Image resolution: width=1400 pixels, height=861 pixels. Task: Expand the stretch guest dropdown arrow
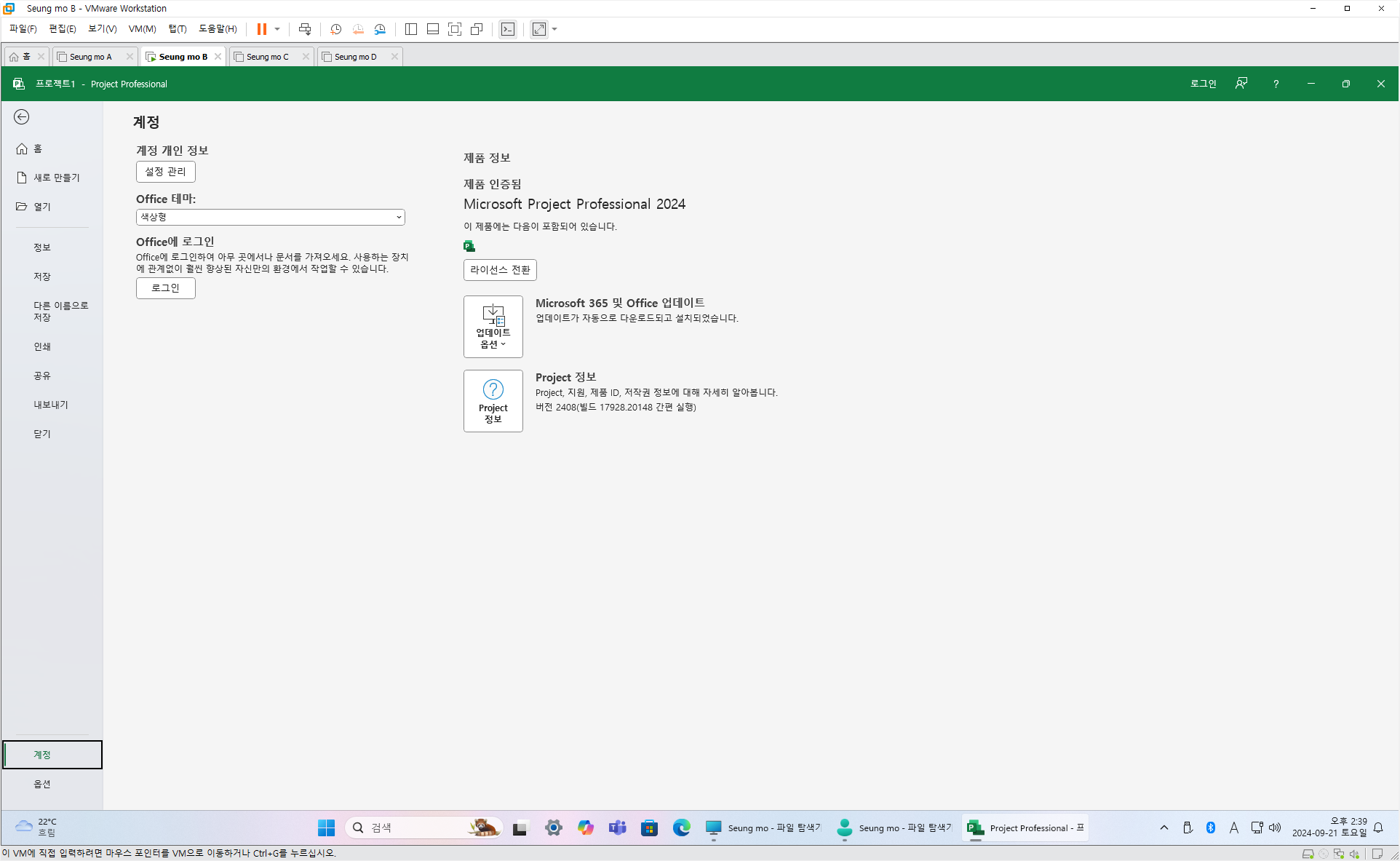(554, 29)
